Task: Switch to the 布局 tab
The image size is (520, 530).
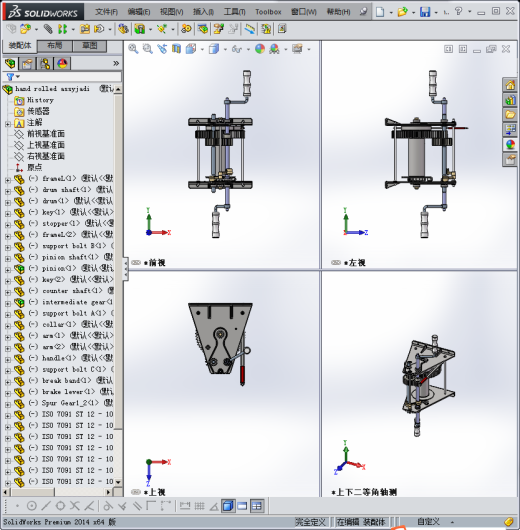Action: 55,46
